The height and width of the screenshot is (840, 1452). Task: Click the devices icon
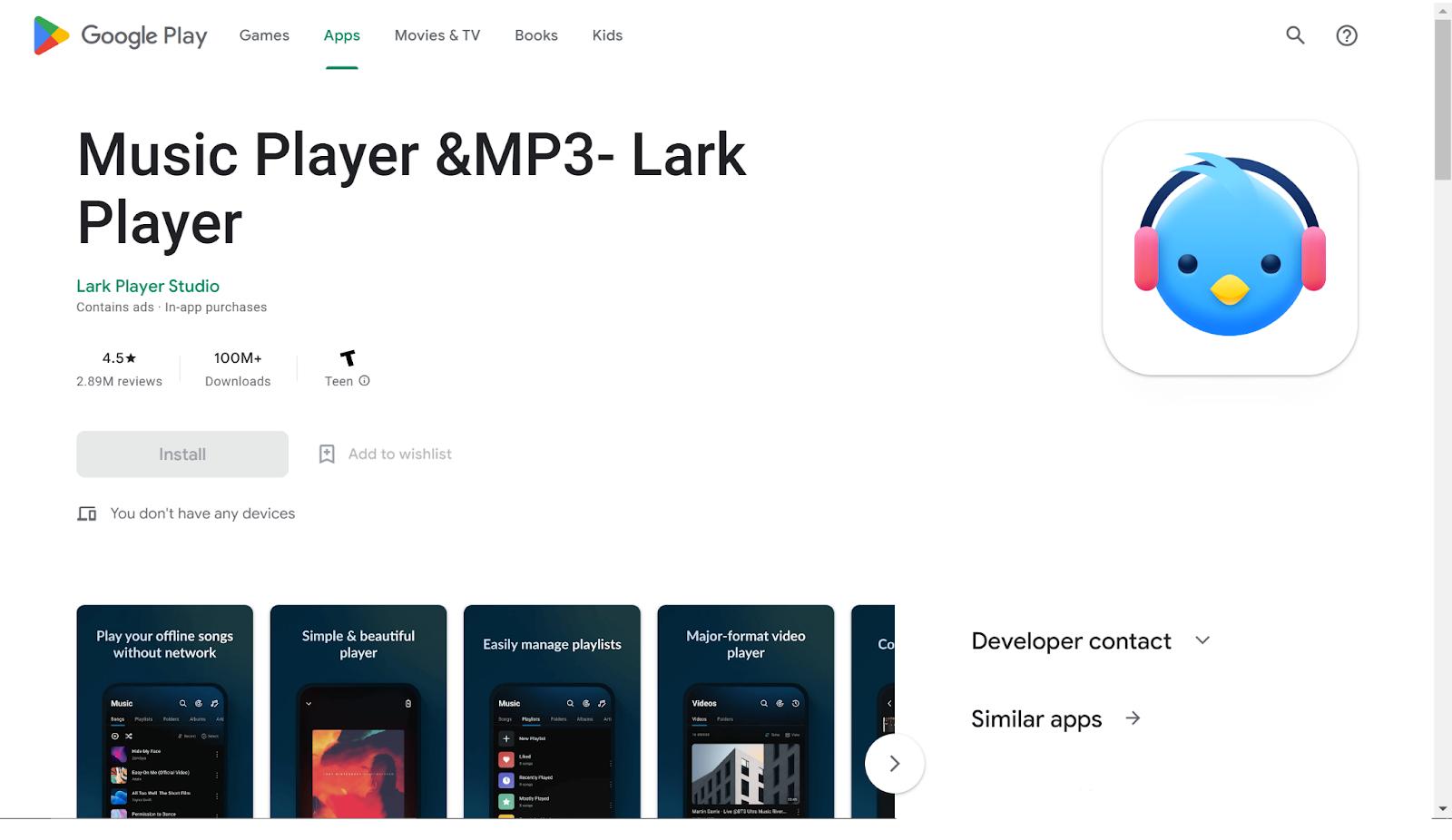[x=87, y=514]
